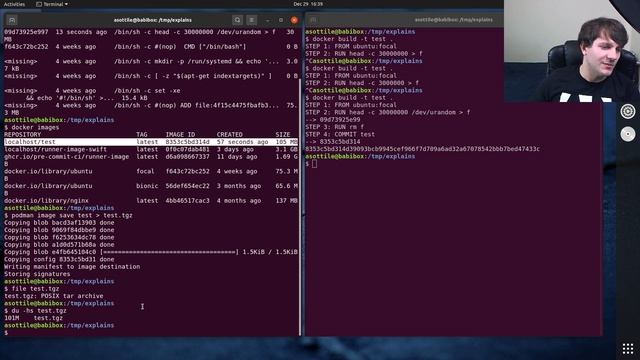Click the date and time in top bar
640x360 pixels.
tap(308, 4)
